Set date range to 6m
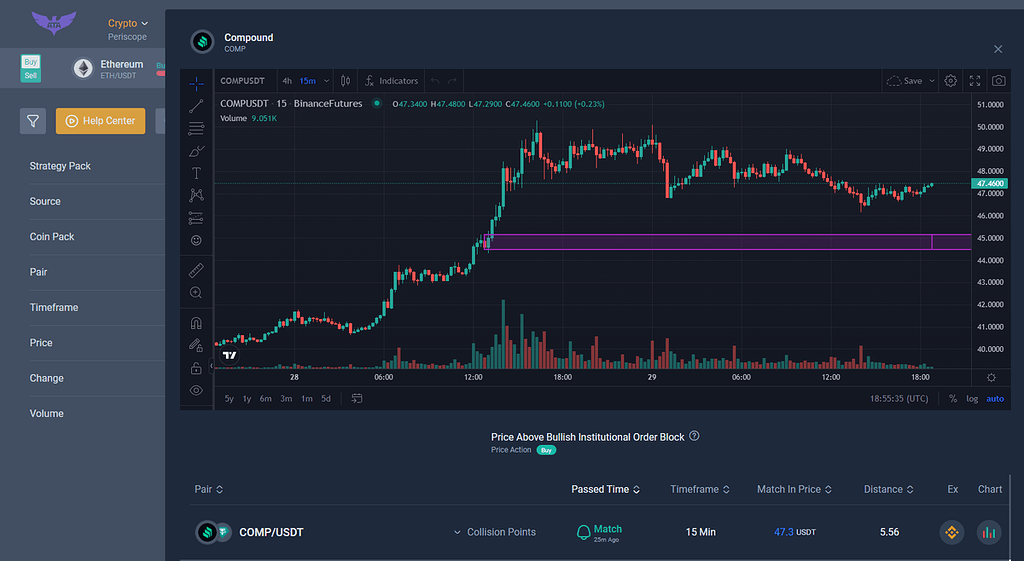 [266, 398]
